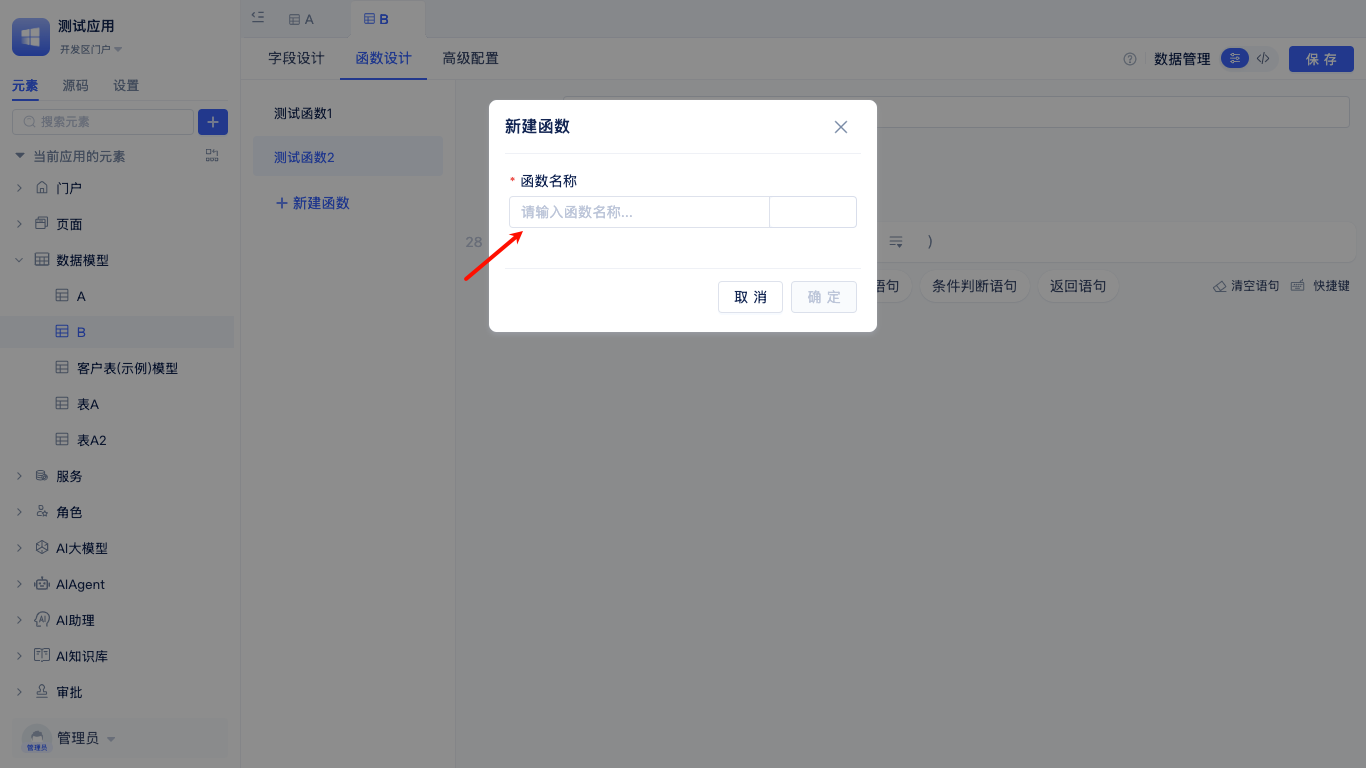Click 确定 button in the dialog

[824, 297]
